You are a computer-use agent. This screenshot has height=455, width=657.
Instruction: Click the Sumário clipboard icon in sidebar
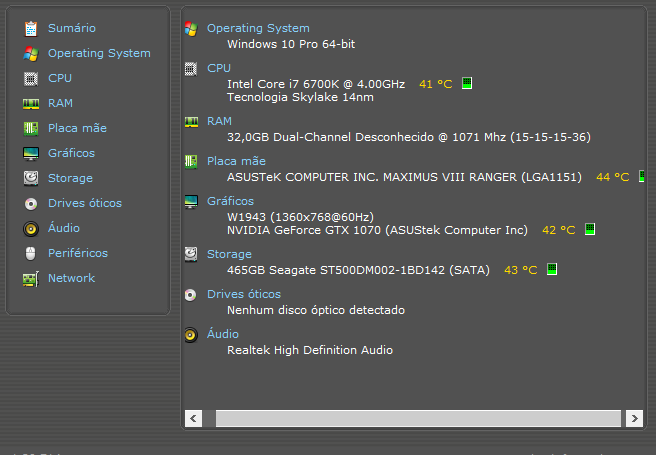coord(31,28)
